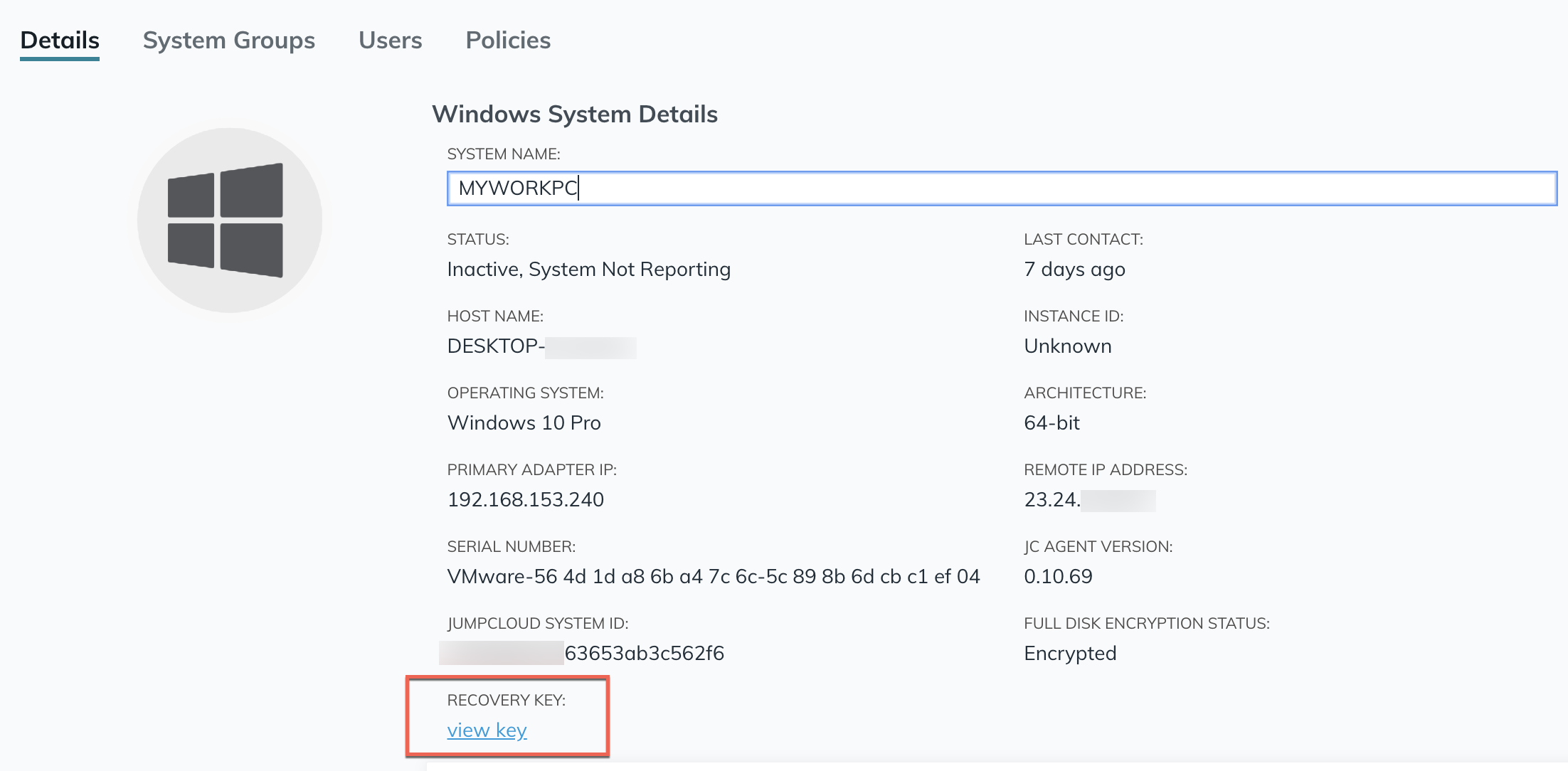Click the FULL DISK ENCRYPTION STATUS label
The image size is (1568, 771).
(1147, 624)
